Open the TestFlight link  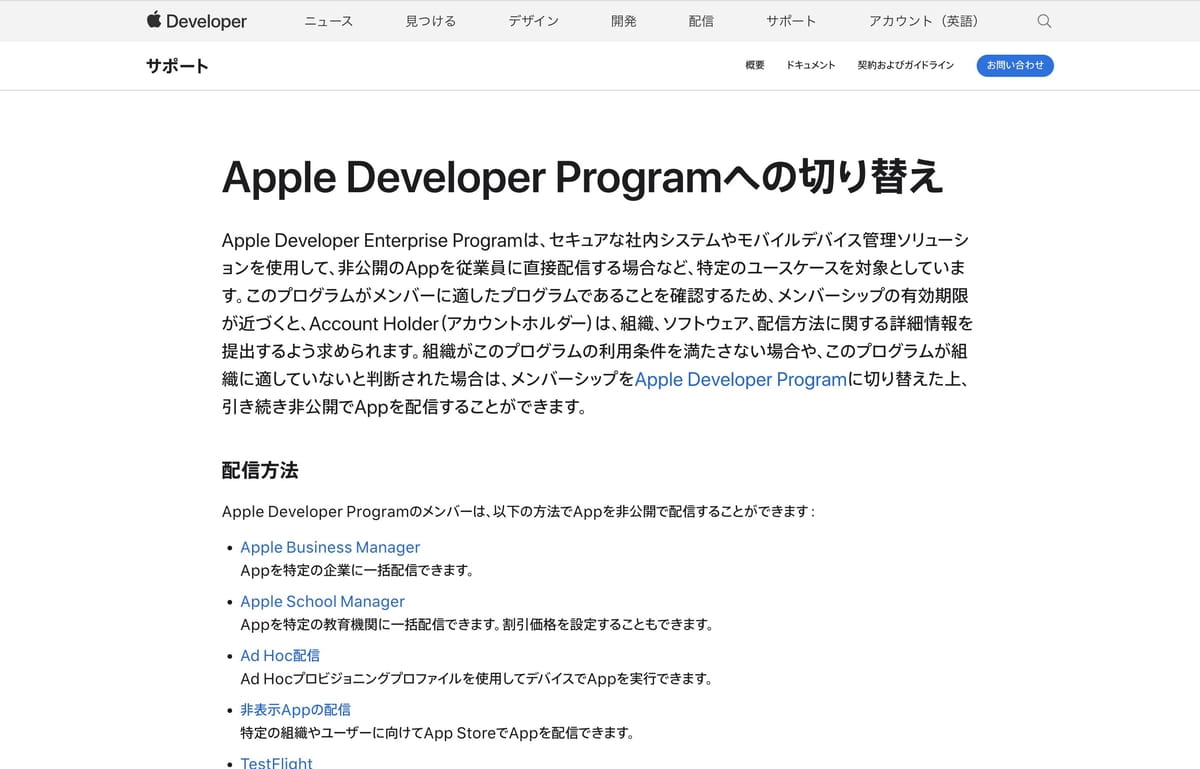[x=276, y=762]
